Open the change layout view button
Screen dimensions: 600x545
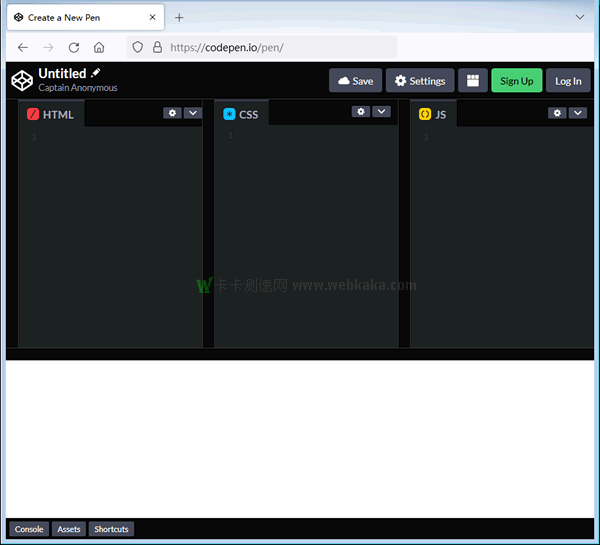tap(472, 81)
